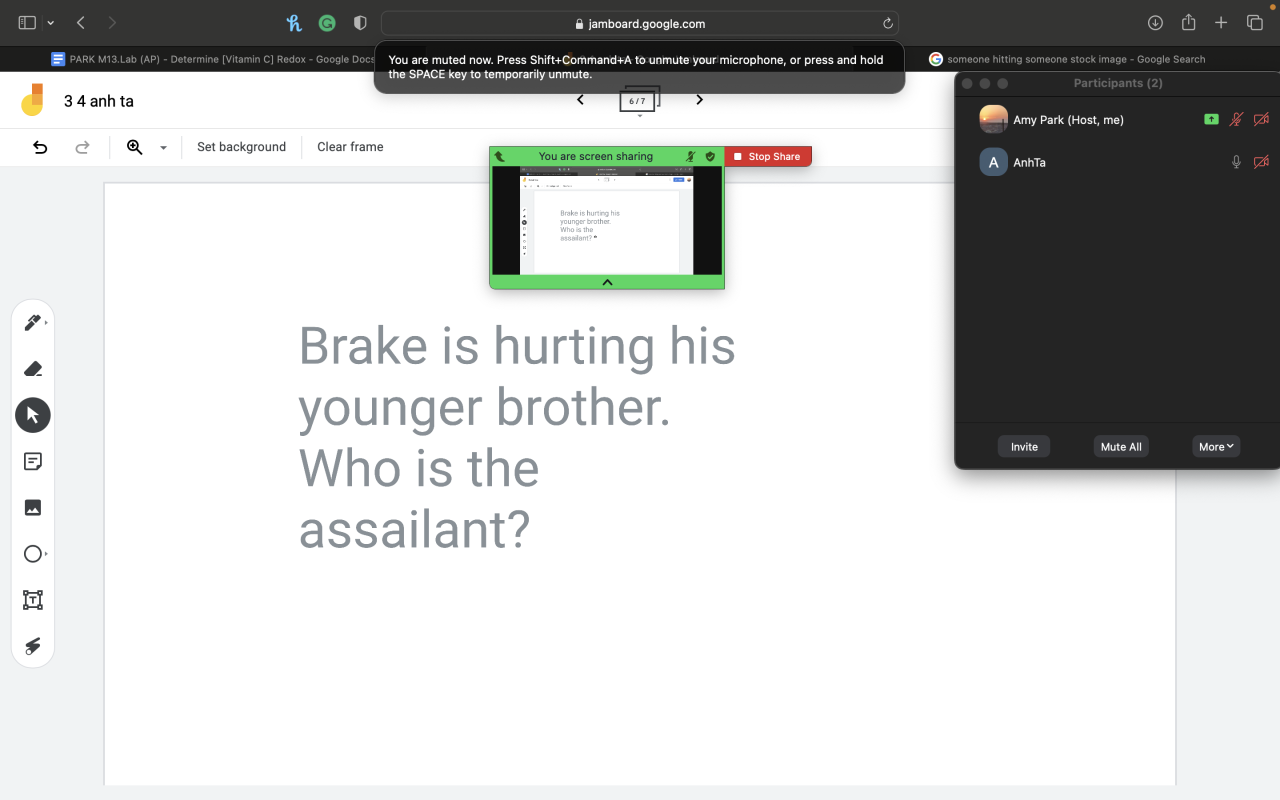Click the zoom magnifier icon
Screen dimensions: 1280x800
coord(135,147)
